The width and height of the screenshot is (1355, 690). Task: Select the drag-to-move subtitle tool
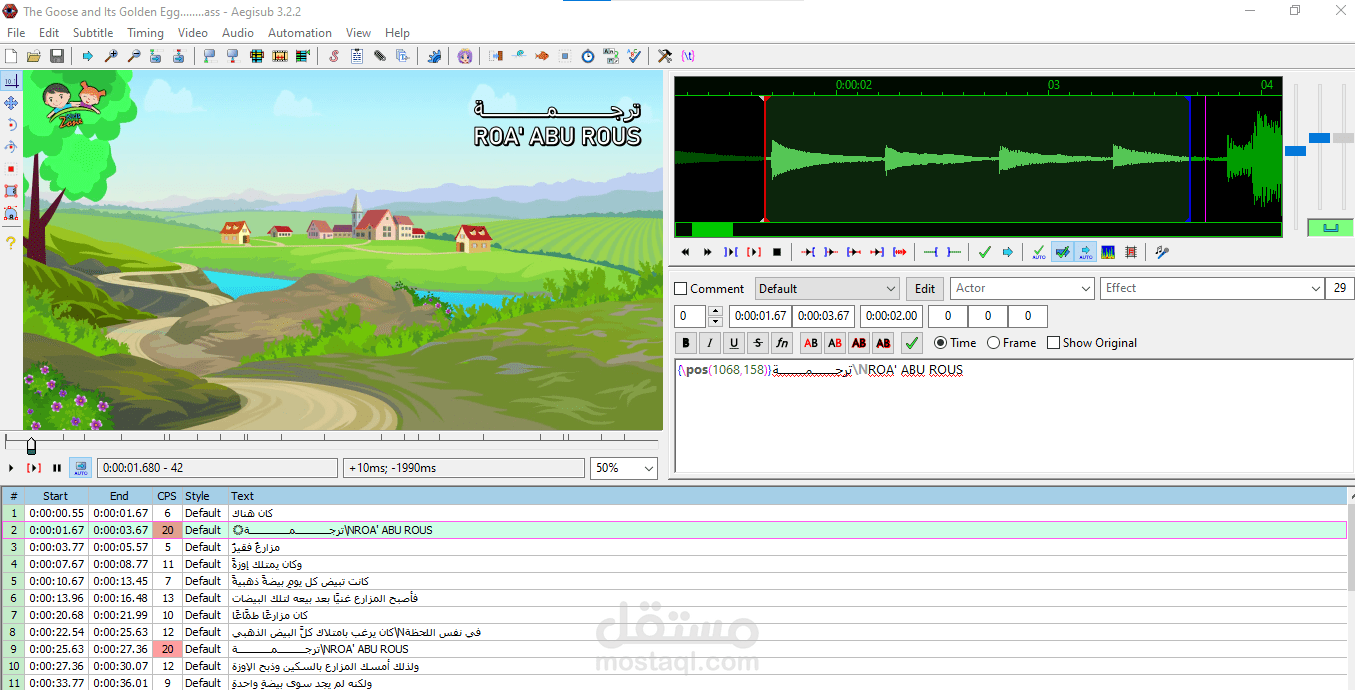(x=11, y=103)
